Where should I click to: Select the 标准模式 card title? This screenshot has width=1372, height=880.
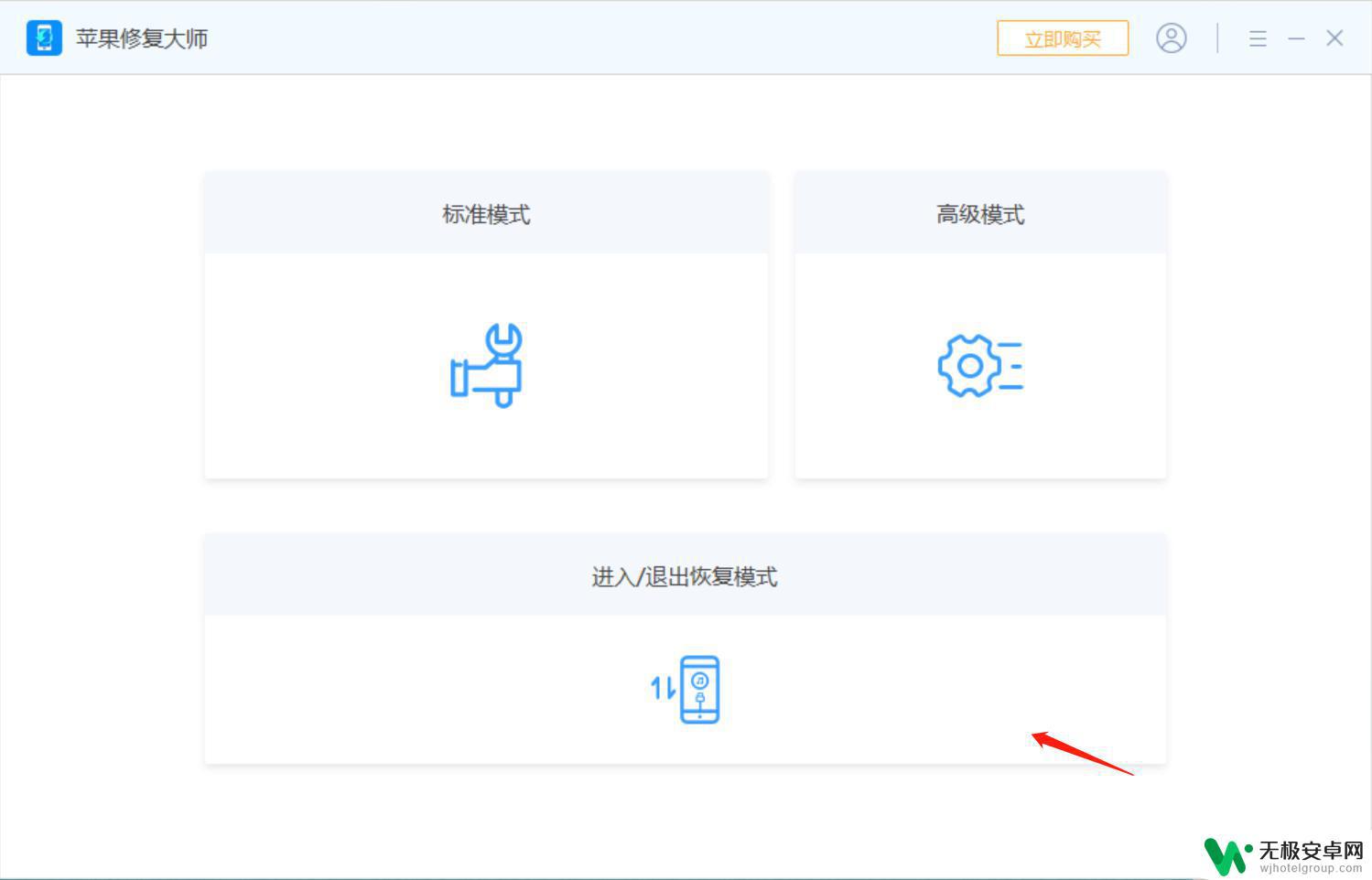pyautogui.click(x=486, y=214)
